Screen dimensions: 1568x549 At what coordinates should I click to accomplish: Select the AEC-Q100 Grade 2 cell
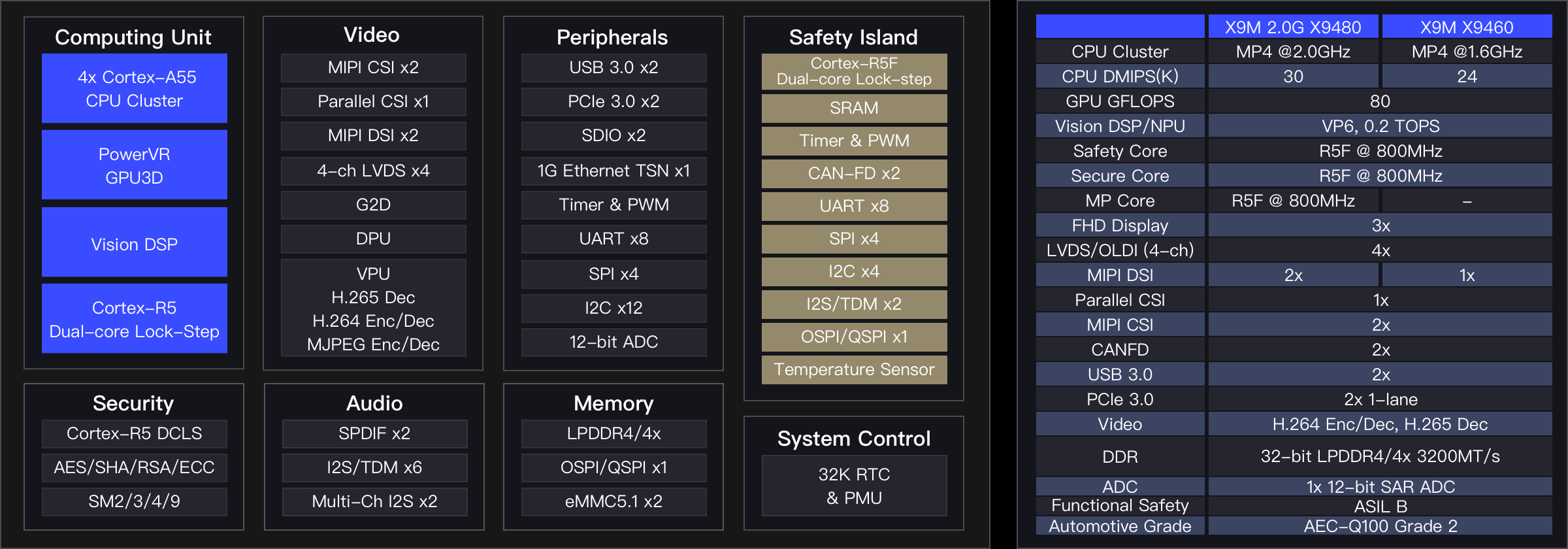pos(1380,526)
